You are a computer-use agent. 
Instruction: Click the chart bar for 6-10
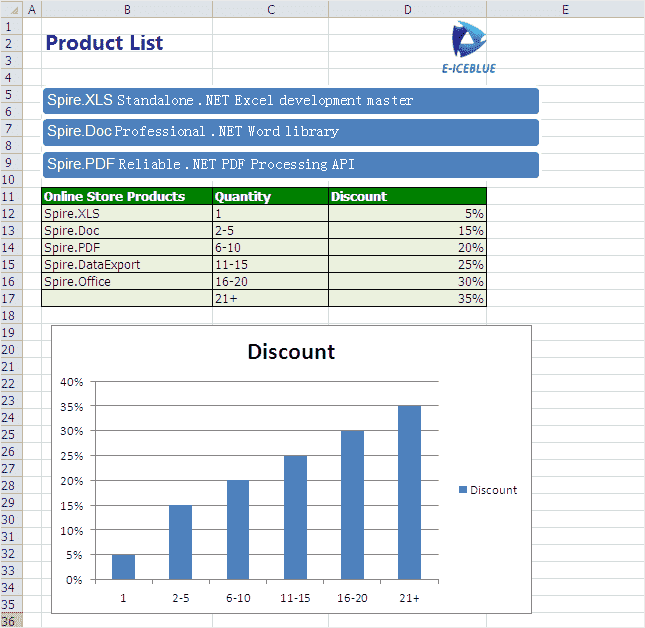coord(238,530)
